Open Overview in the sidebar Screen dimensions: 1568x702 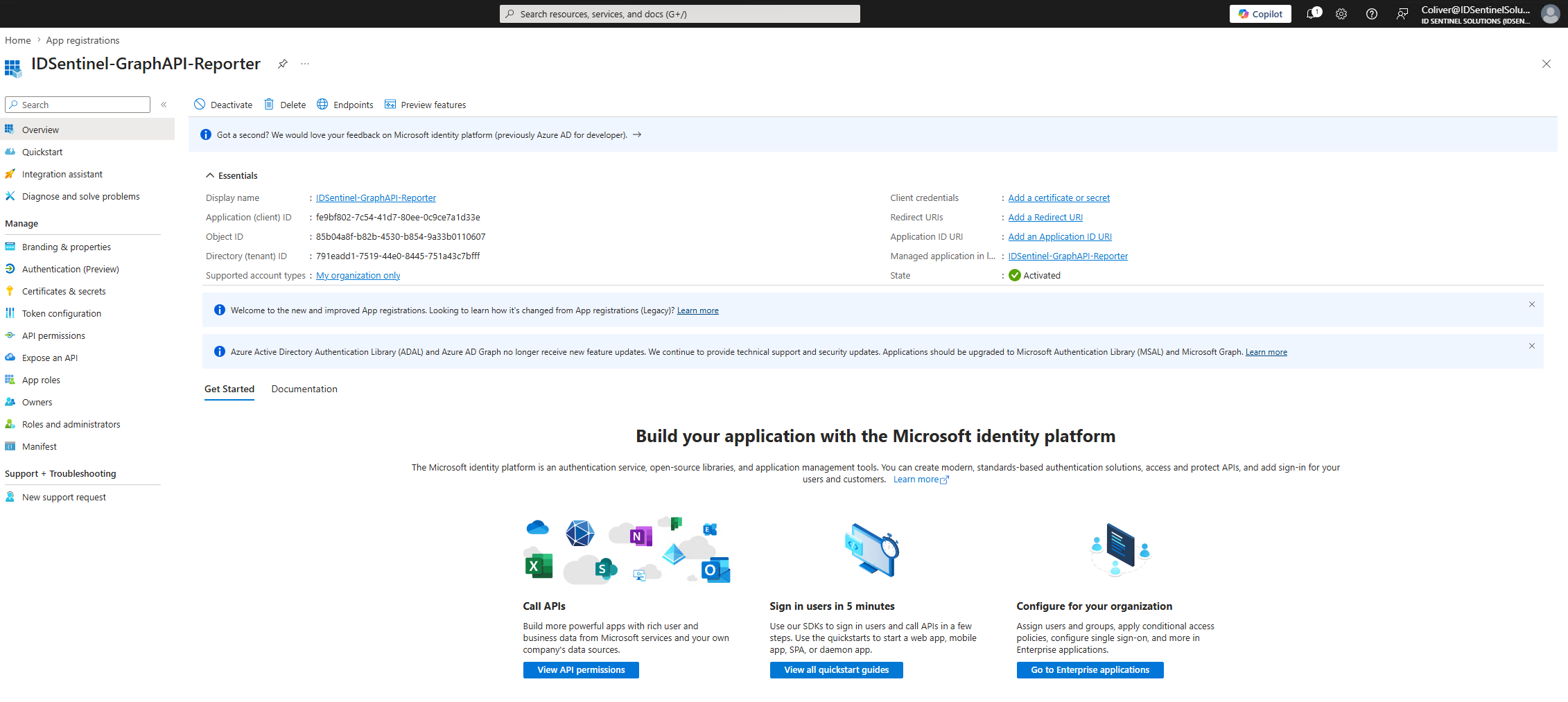click(87, 130)
